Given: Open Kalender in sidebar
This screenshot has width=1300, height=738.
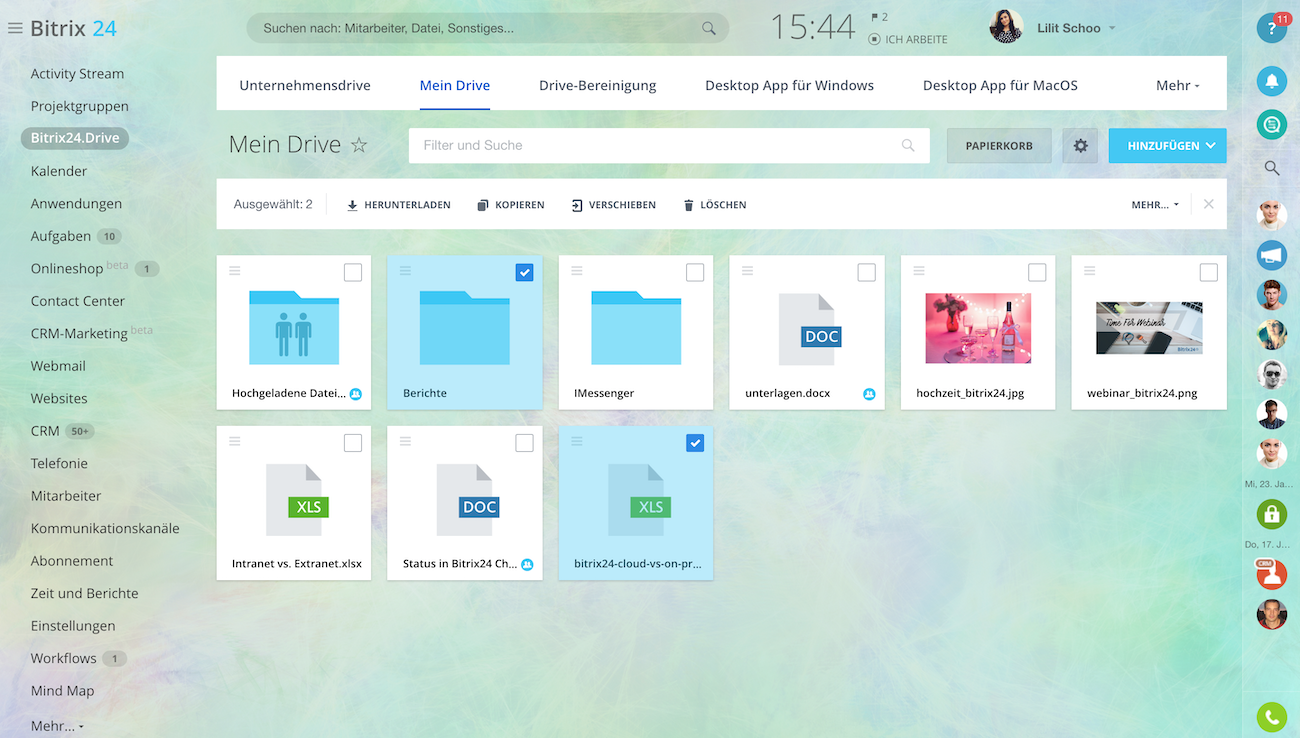Looking at the screenshot, I should (x=59, y=171).
